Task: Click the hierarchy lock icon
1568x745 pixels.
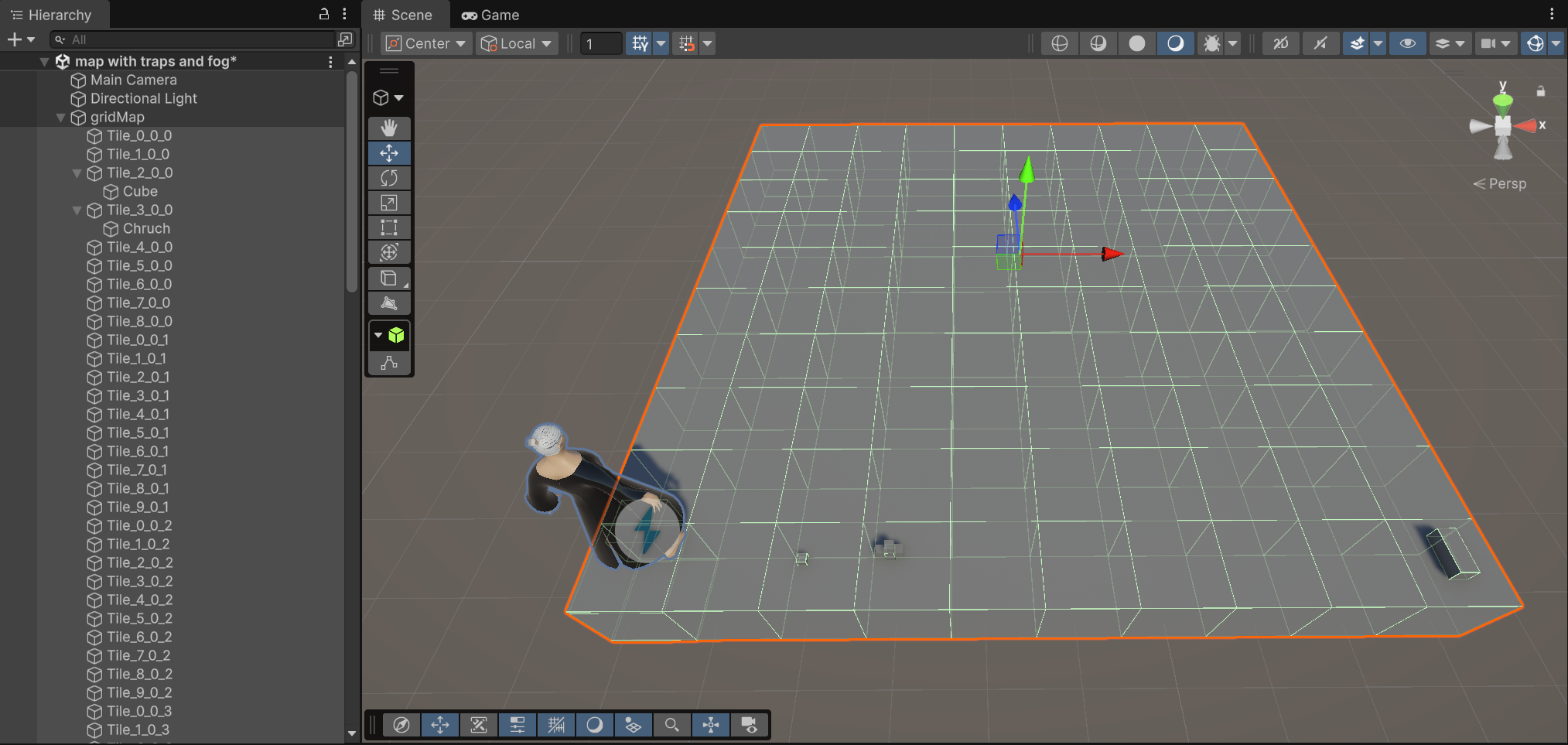Action: (x=324, y=14)
